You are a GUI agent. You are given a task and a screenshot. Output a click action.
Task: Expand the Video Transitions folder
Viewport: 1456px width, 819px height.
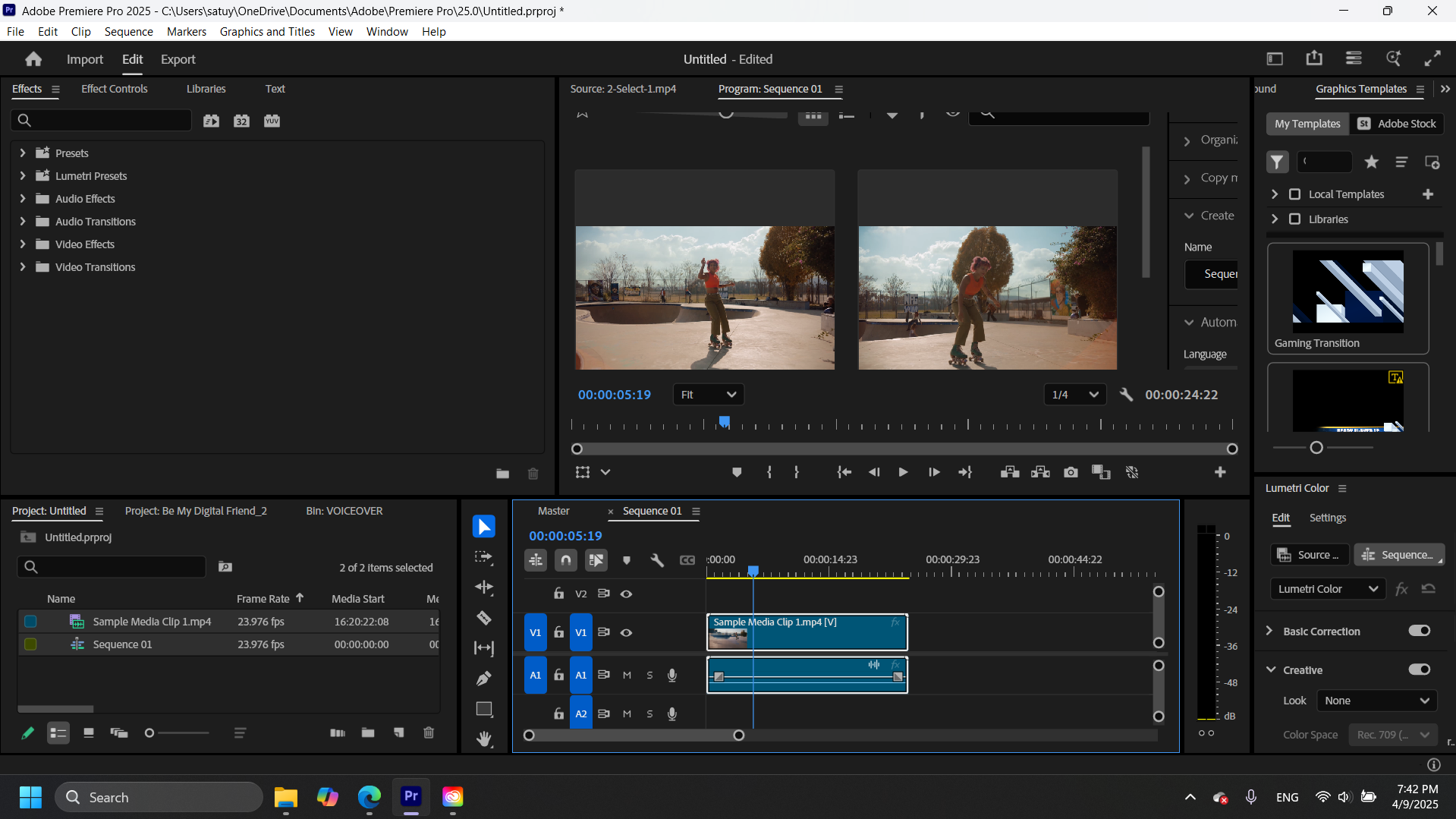pyautogui.click(x=23, y=267)
